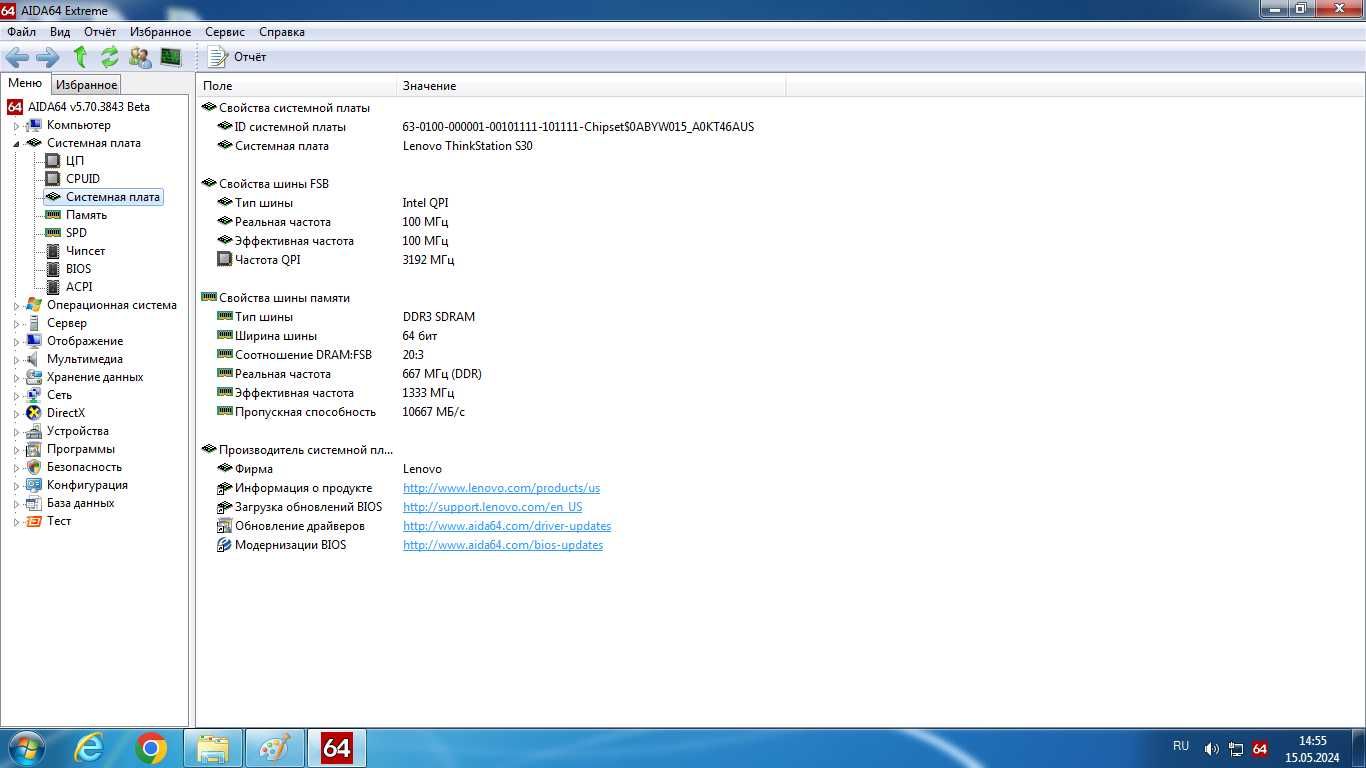Select the ЦП item in the tree
The height and width of the screenshot is (768, 1366).
75,161
